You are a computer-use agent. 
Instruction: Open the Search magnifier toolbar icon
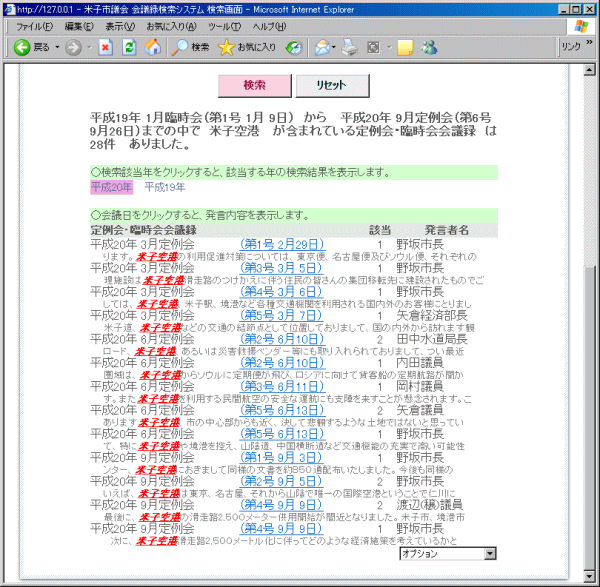click(x=179, y=47)
